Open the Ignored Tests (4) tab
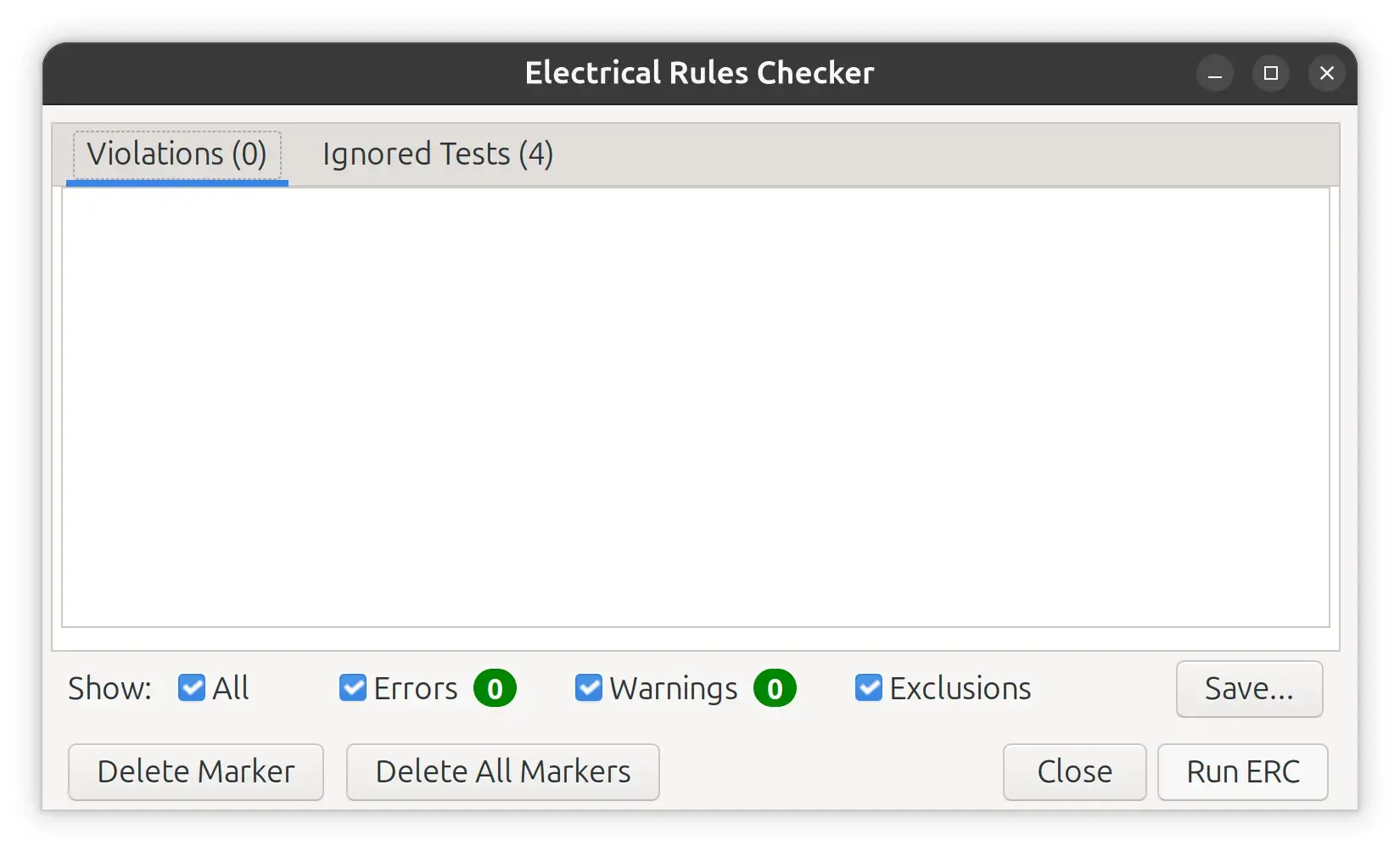 tap(437, 154)
